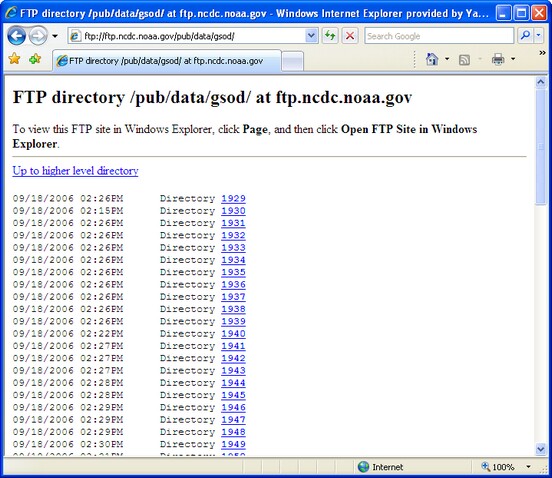The width and height of the screenshot is (552, 478).
Task: Click the Back navigation arrow
Action: (16, 36)
